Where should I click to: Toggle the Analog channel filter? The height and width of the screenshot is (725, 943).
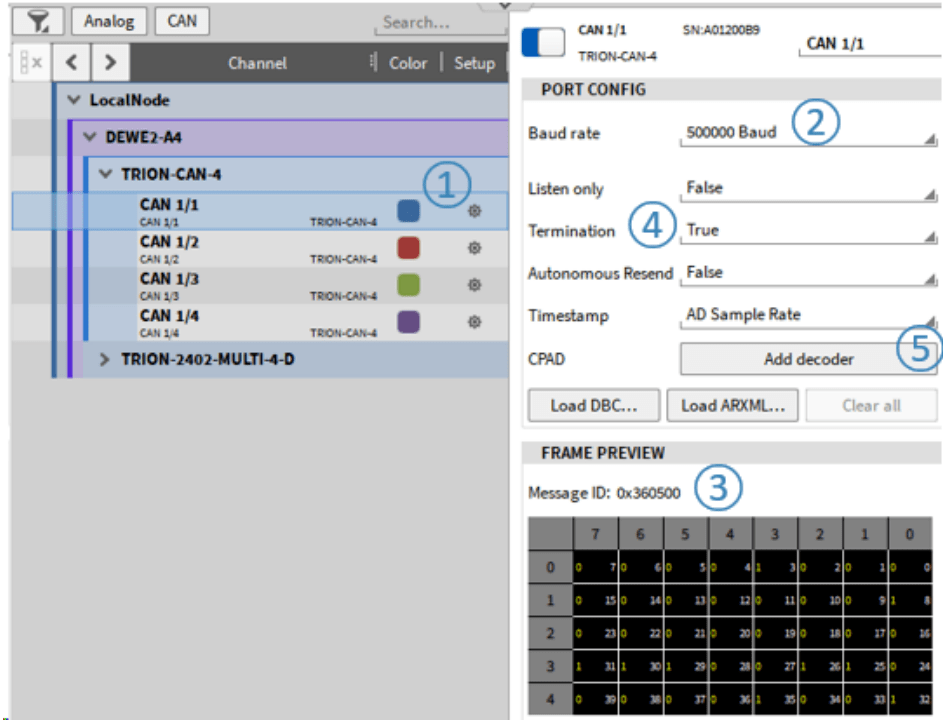click(x=109, y=21)
